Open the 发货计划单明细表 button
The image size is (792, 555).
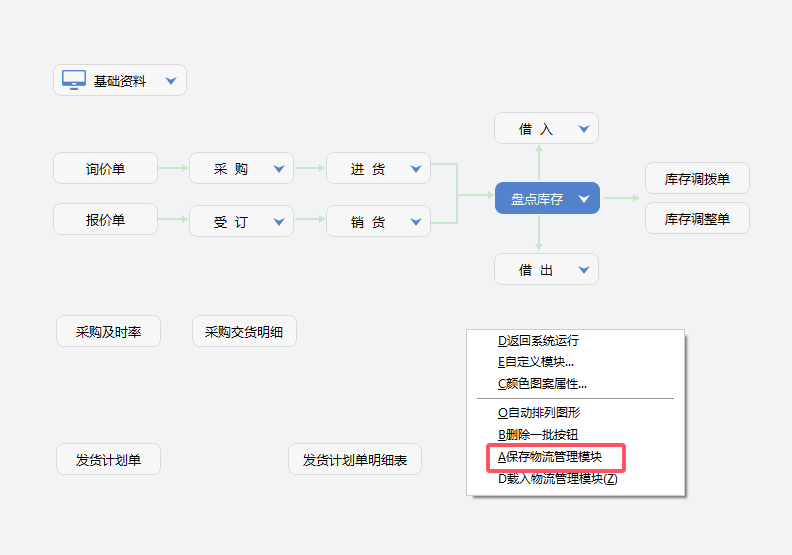(x=355, y=460)
